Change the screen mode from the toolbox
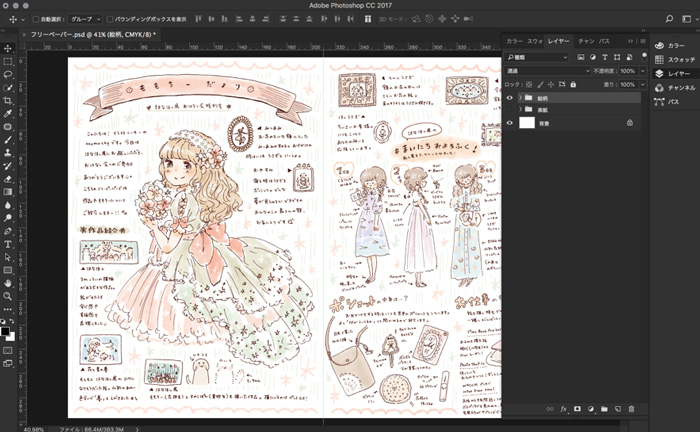 pyautogui.click(x=8, y=364)
